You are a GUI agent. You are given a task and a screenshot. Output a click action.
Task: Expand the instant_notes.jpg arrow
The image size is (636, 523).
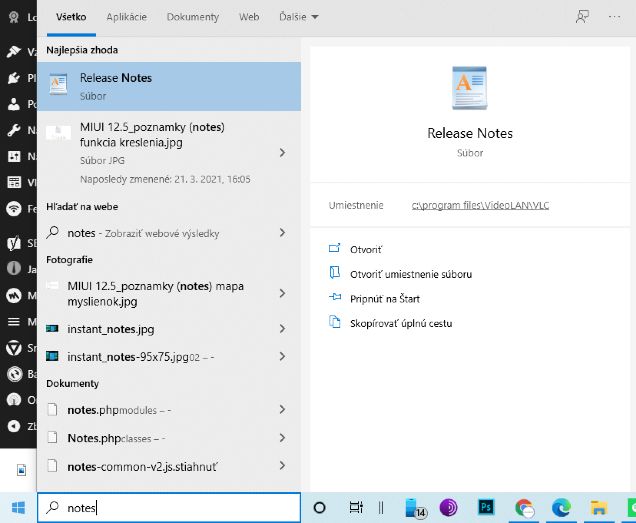(282, 329)
